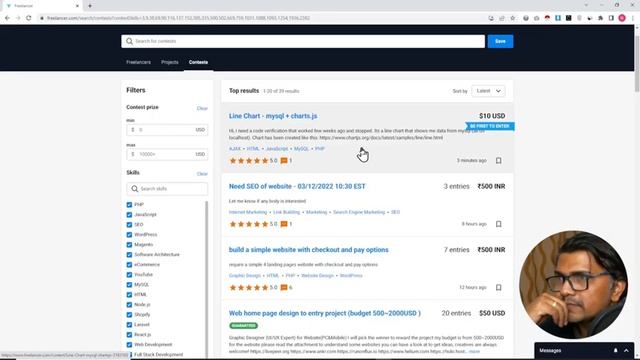Open build a simple website with checkout contest
Image resolution: width=640 pixels, height=360 pixels.
(x=309, y=250)
